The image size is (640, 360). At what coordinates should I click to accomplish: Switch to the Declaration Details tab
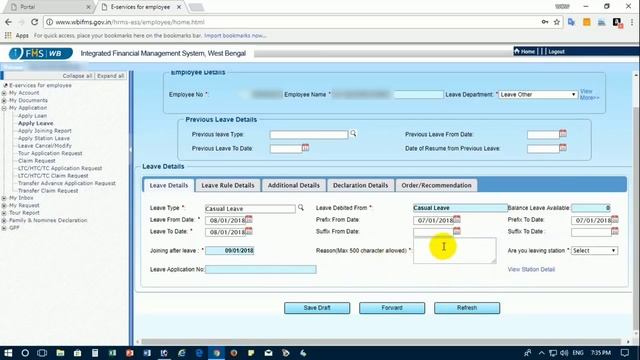(360, 185)
